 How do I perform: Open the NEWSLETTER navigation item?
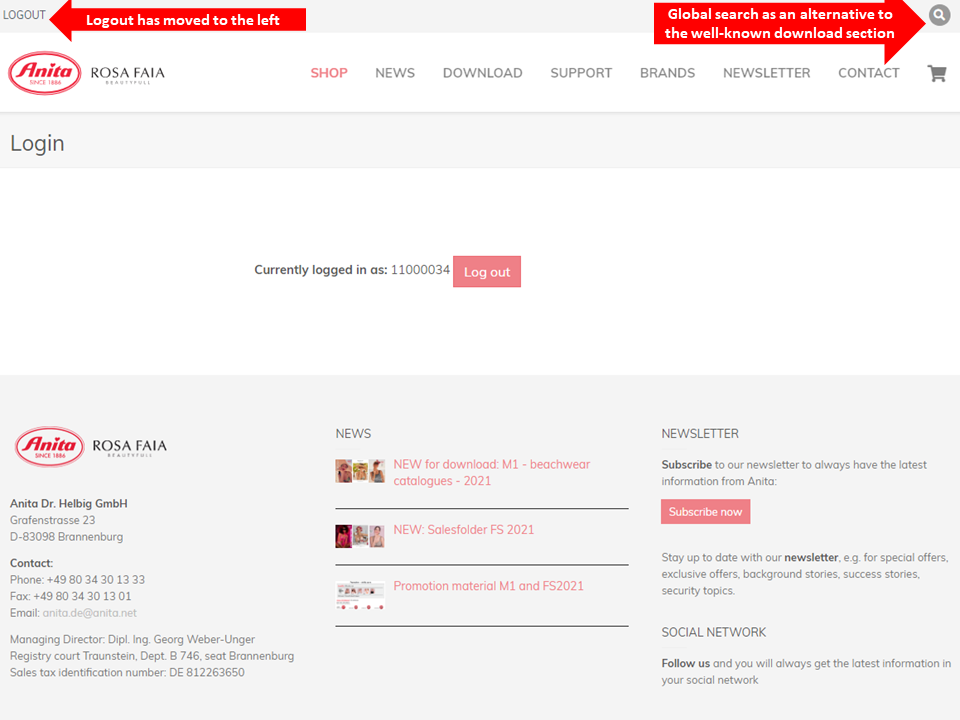pyautogui.click(x=766, y=73)
